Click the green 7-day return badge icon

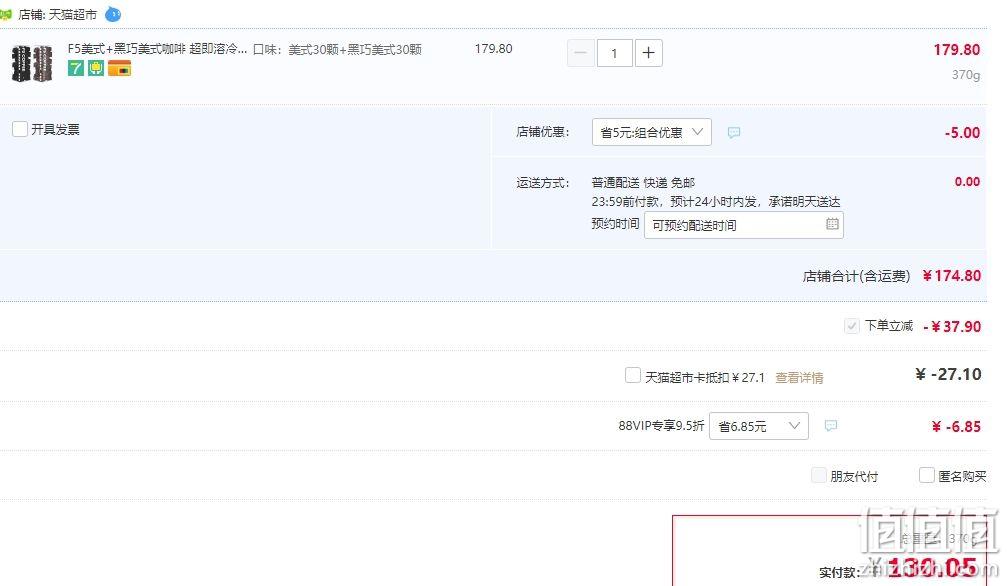pos(76,68)
